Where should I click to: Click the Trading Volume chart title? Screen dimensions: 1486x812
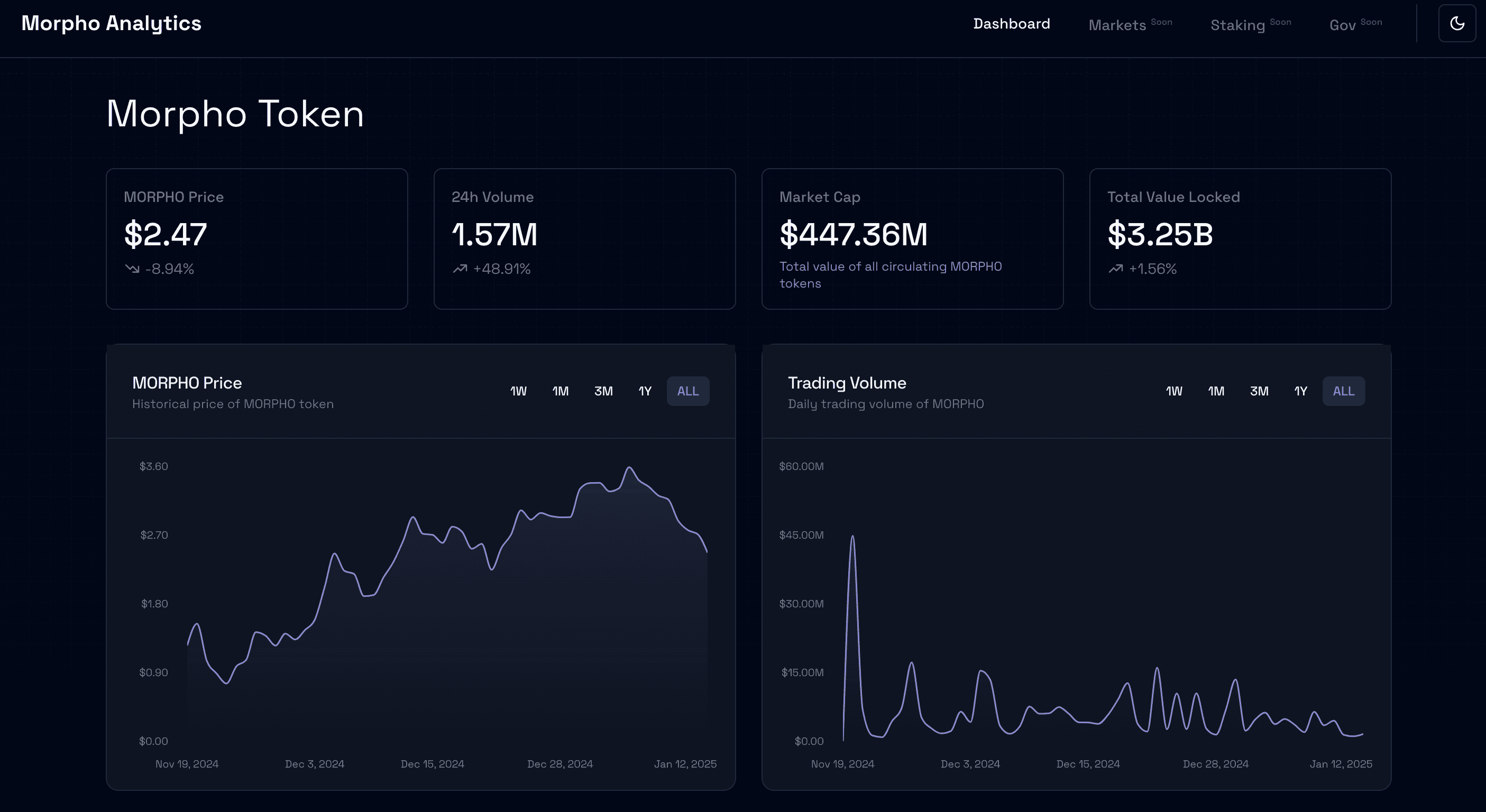[x=847, y=383]
